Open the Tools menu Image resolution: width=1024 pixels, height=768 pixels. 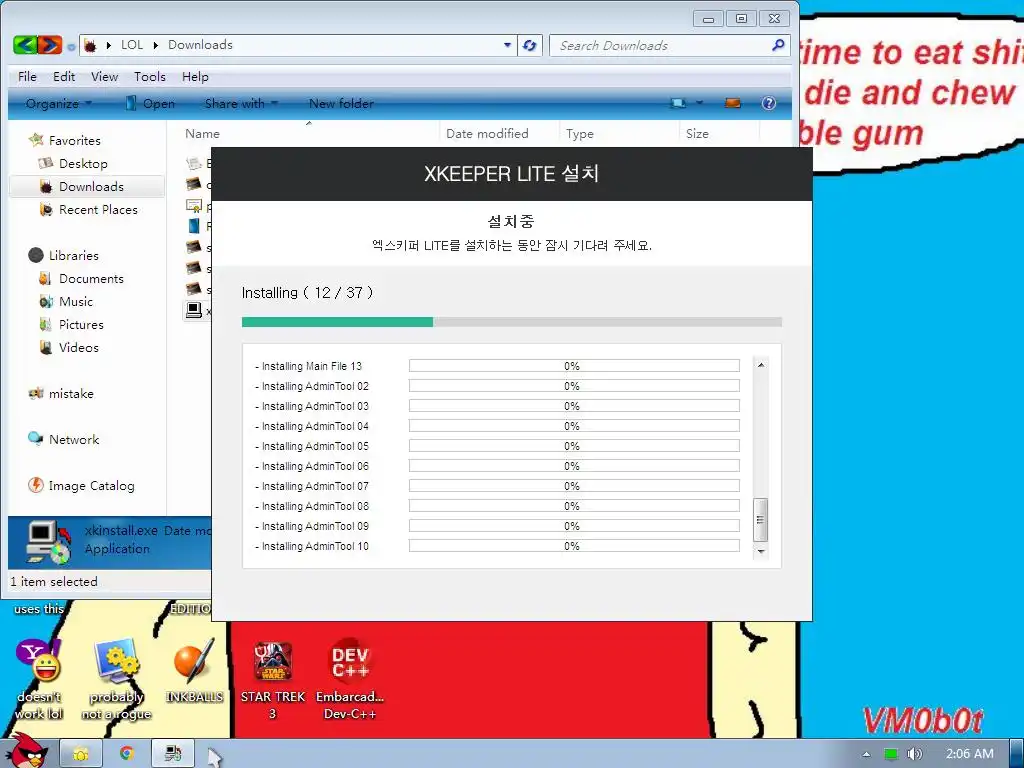(150, 76)
